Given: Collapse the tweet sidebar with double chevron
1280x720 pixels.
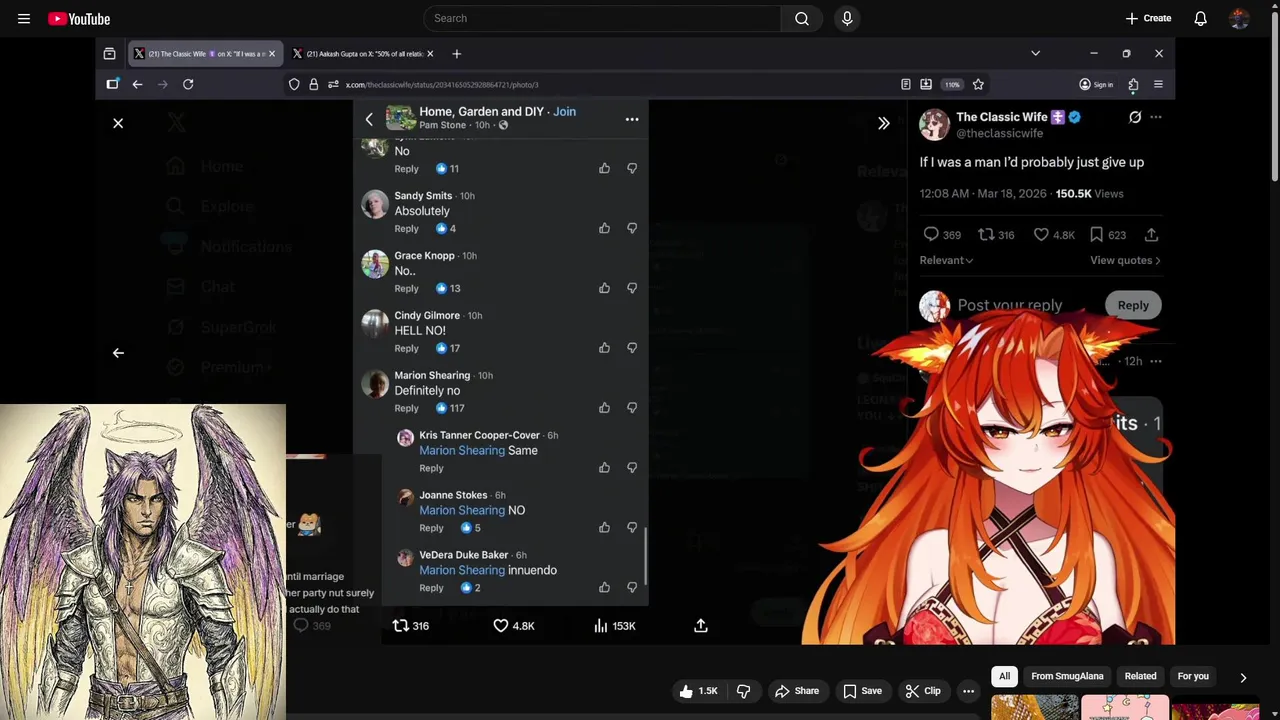Looking at the screenshot, I should click(883, 123).
